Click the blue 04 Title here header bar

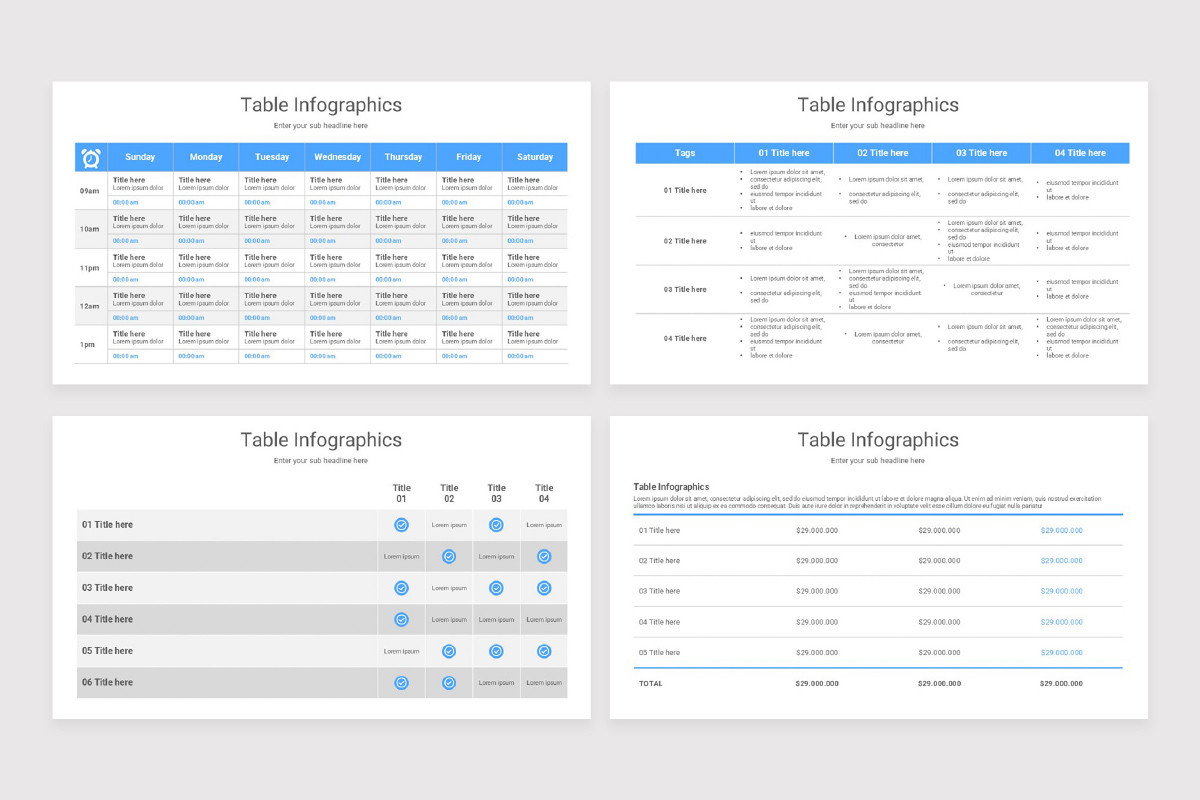[x=1080, y=152]
